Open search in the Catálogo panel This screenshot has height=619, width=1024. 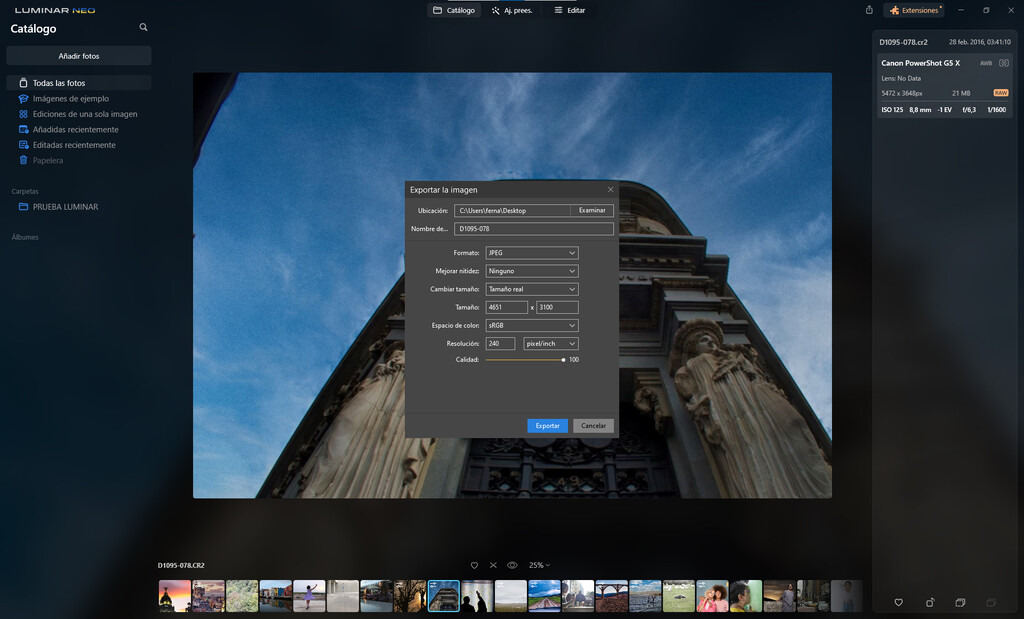(143, 28)
